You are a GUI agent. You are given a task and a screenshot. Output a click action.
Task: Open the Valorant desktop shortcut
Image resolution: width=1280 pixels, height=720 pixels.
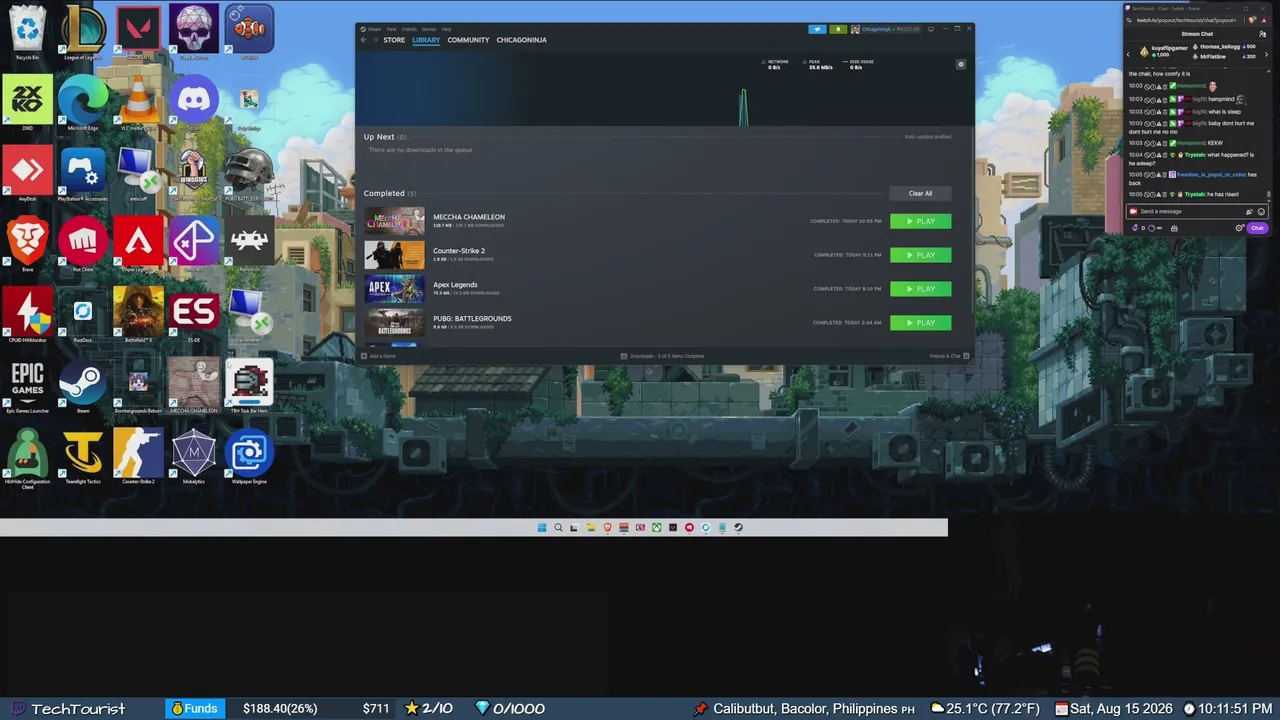[x=138, y=30]
